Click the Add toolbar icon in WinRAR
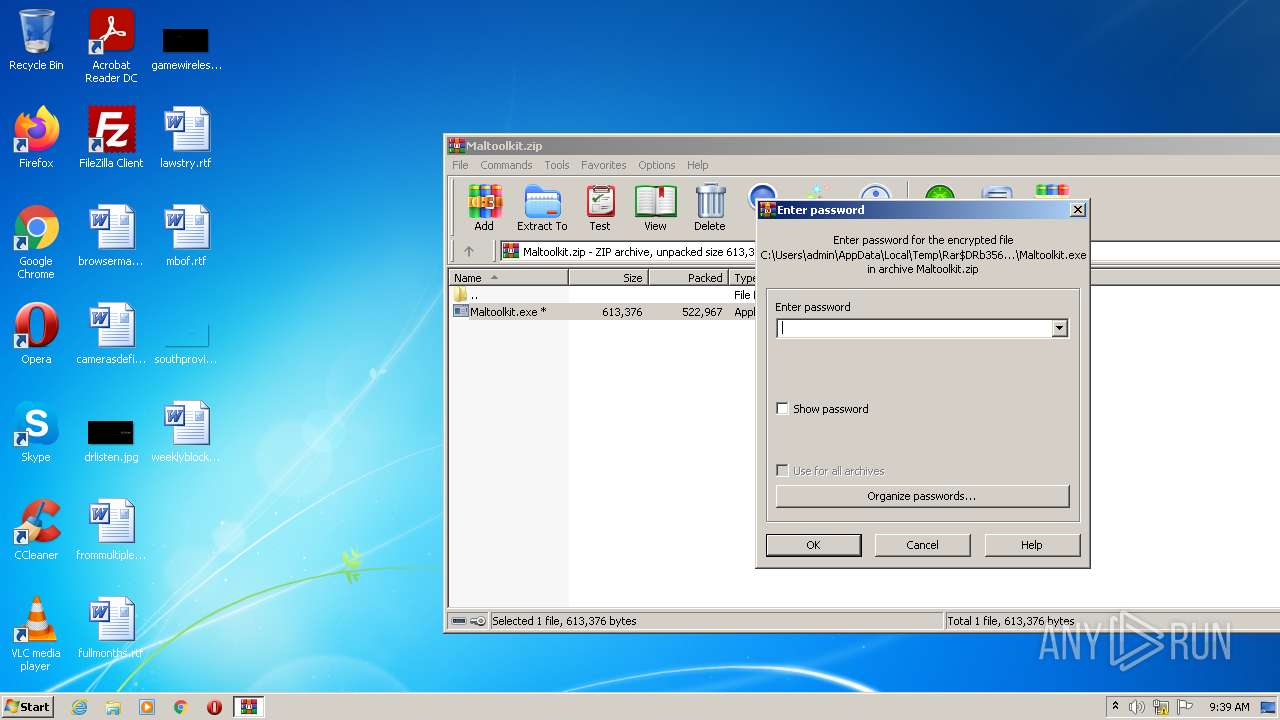 point(484,208)
